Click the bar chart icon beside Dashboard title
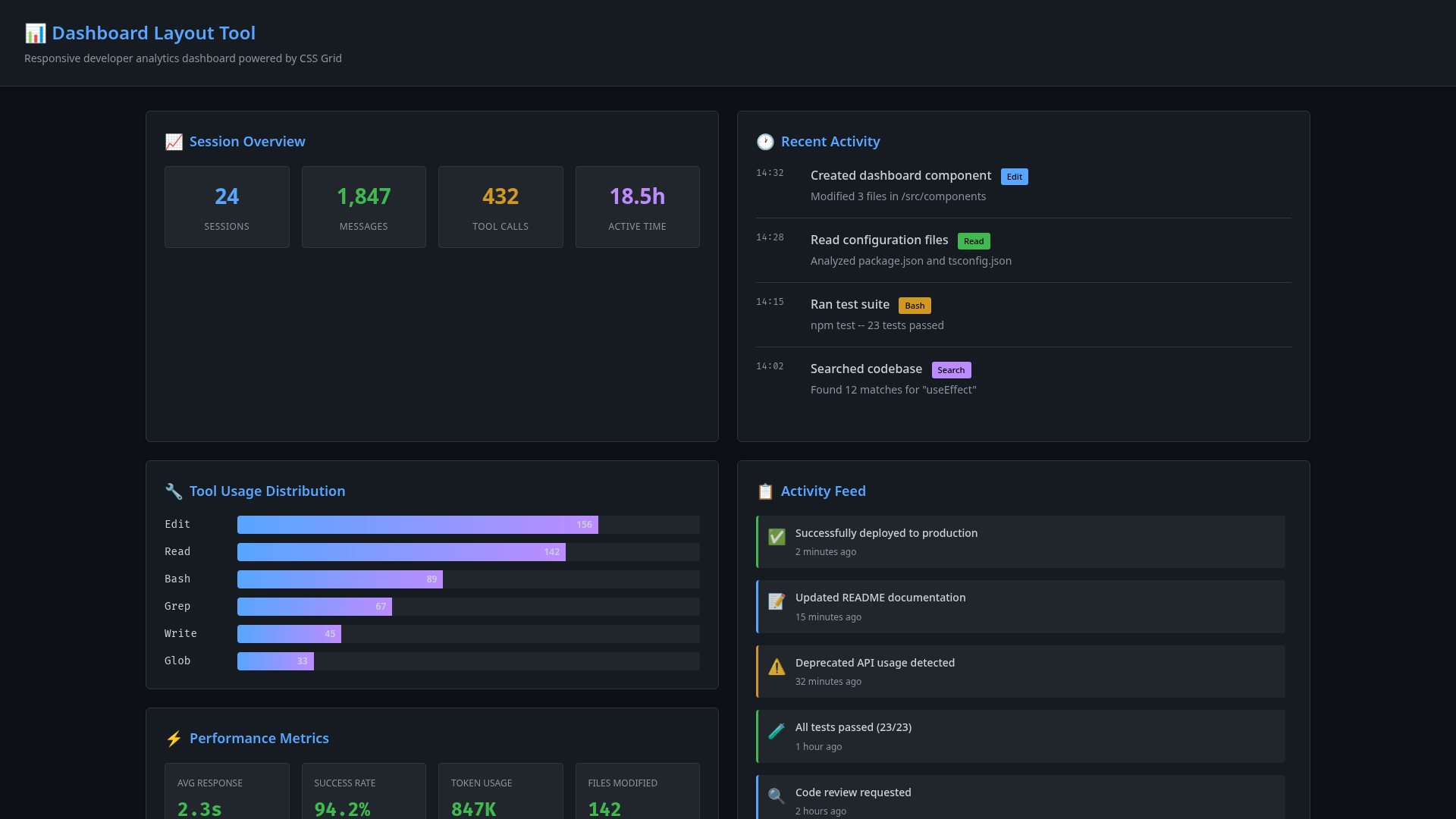The height and width of the screenshot is (819, 1456). pyautogui.click(x=35, y=33)
